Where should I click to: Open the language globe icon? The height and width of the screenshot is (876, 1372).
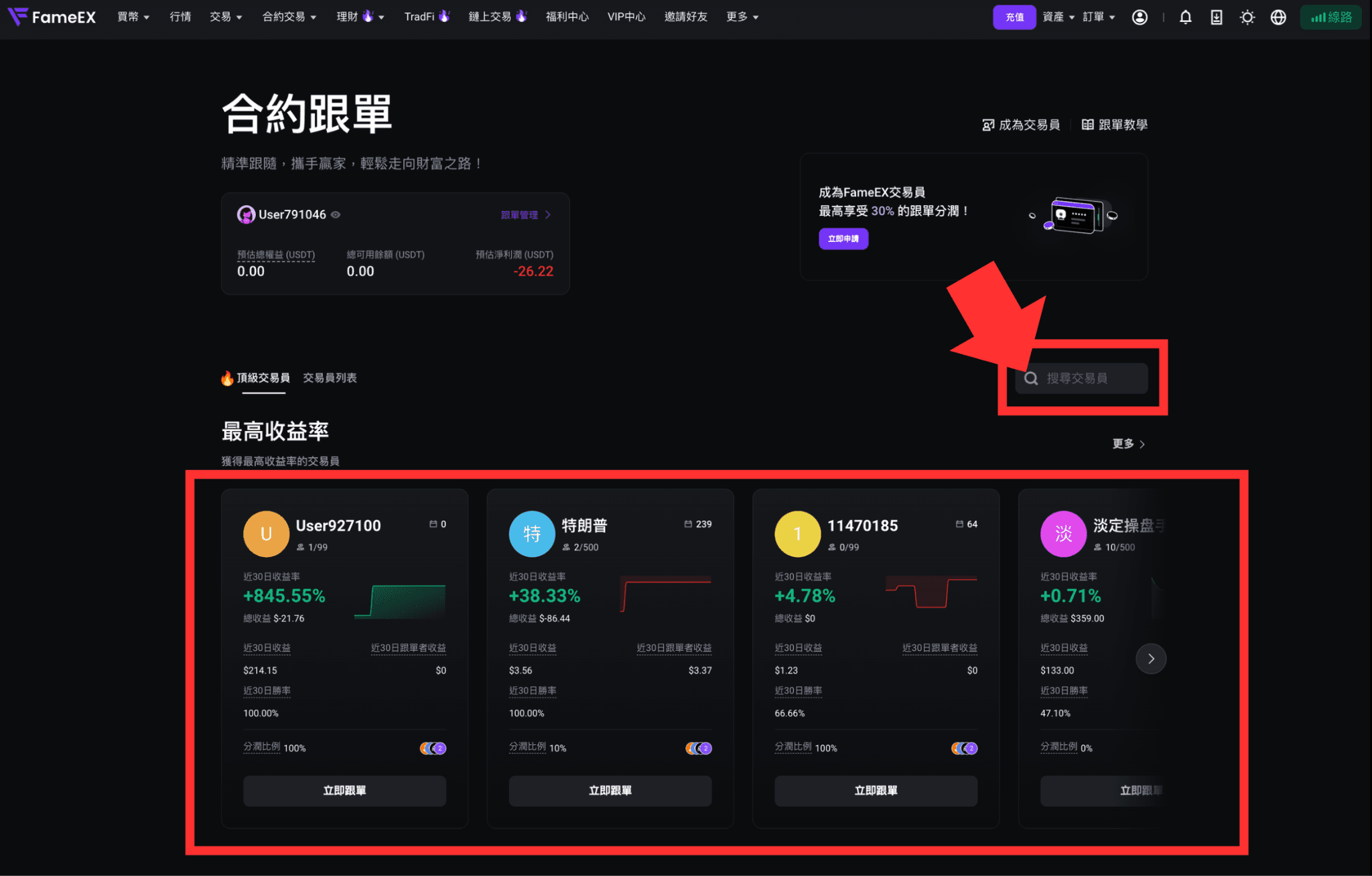pos(1278,17)
